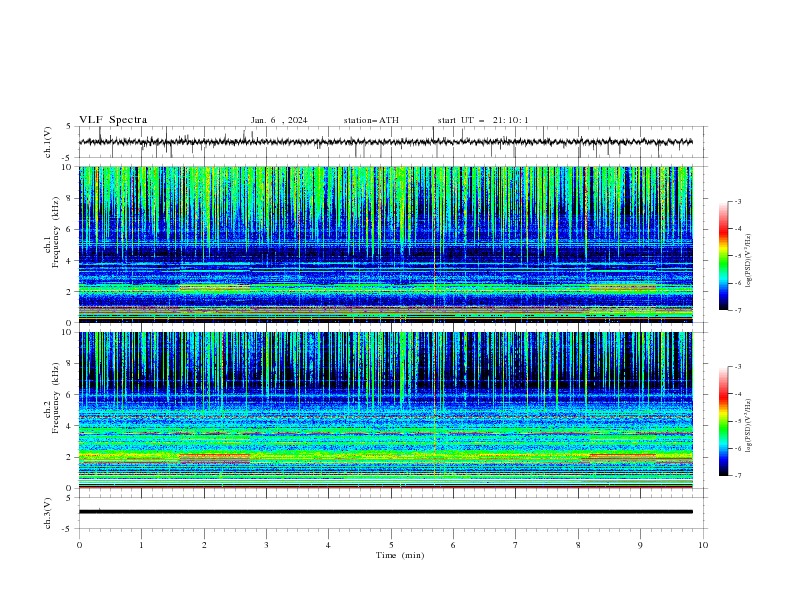
Task: Click time axis tick label "5"
Action: tap(391, 545)
